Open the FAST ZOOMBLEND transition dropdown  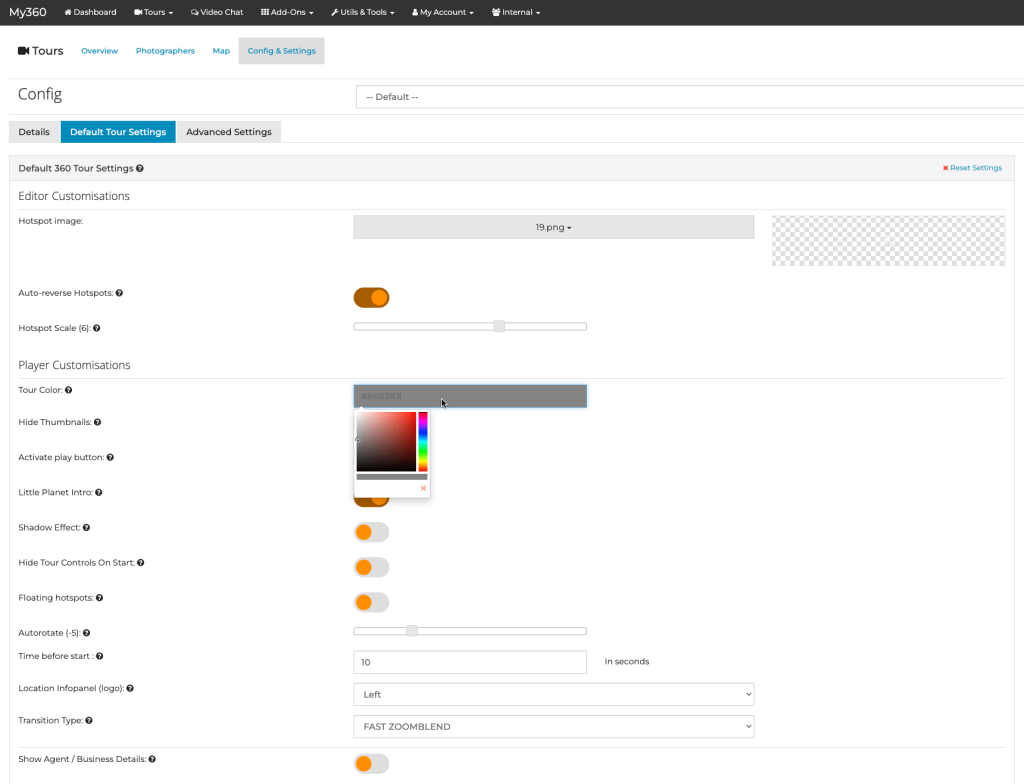(x=554, y=727)
